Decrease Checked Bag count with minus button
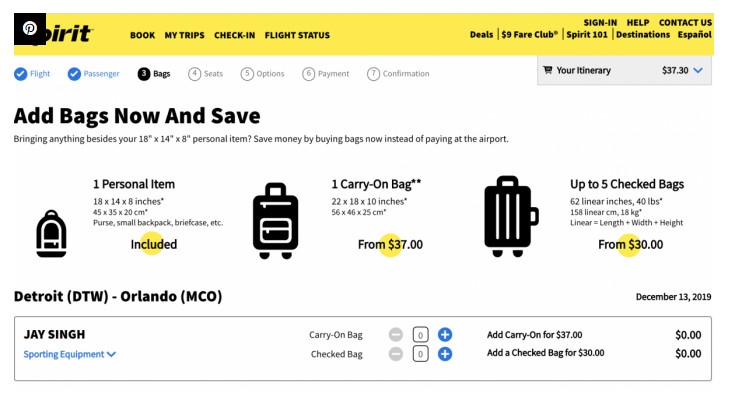The height and width of the screenshot is (395, 735). click(396, 354)
